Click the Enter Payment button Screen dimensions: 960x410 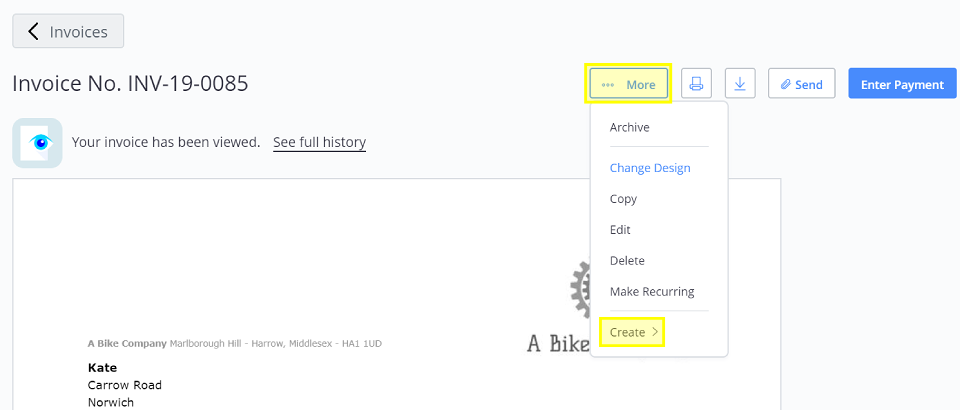(902, 83)
